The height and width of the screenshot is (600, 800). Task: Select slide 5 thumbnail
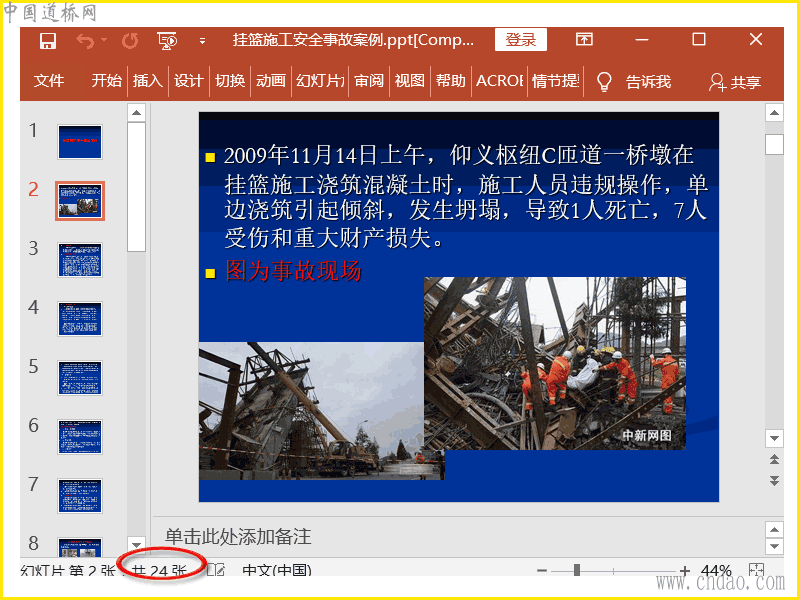80,378
